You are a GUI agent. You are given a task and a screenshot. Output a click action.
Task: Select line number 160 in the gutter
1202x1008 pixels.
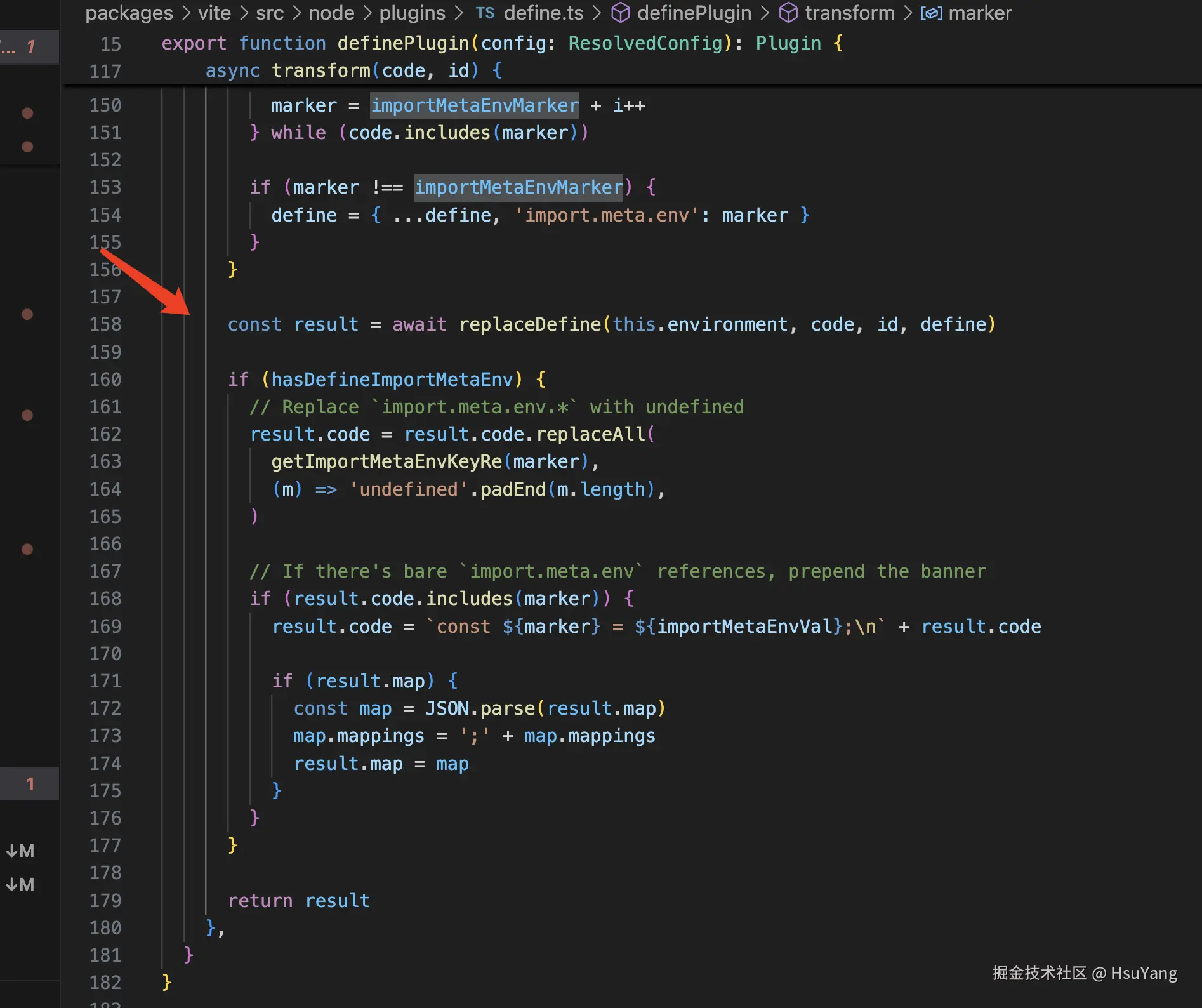(x=105, y=380)
